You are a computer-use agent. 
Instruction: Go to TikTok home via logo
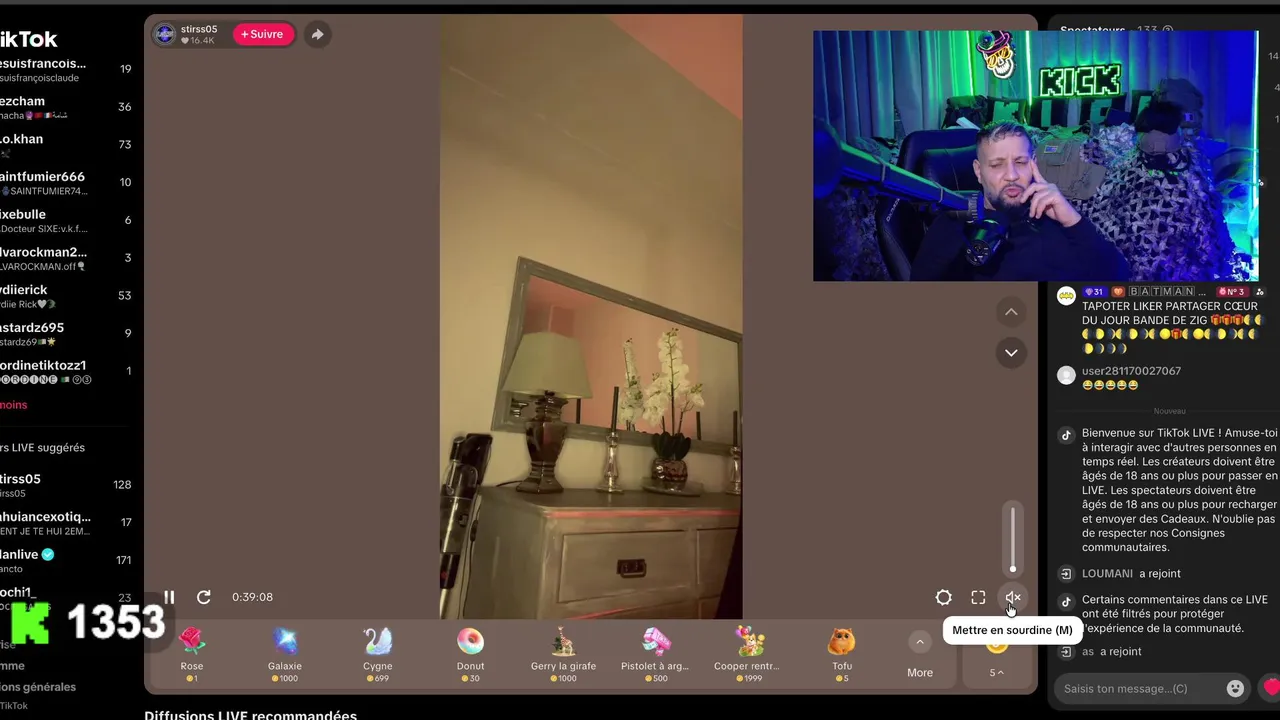(29, 39)
